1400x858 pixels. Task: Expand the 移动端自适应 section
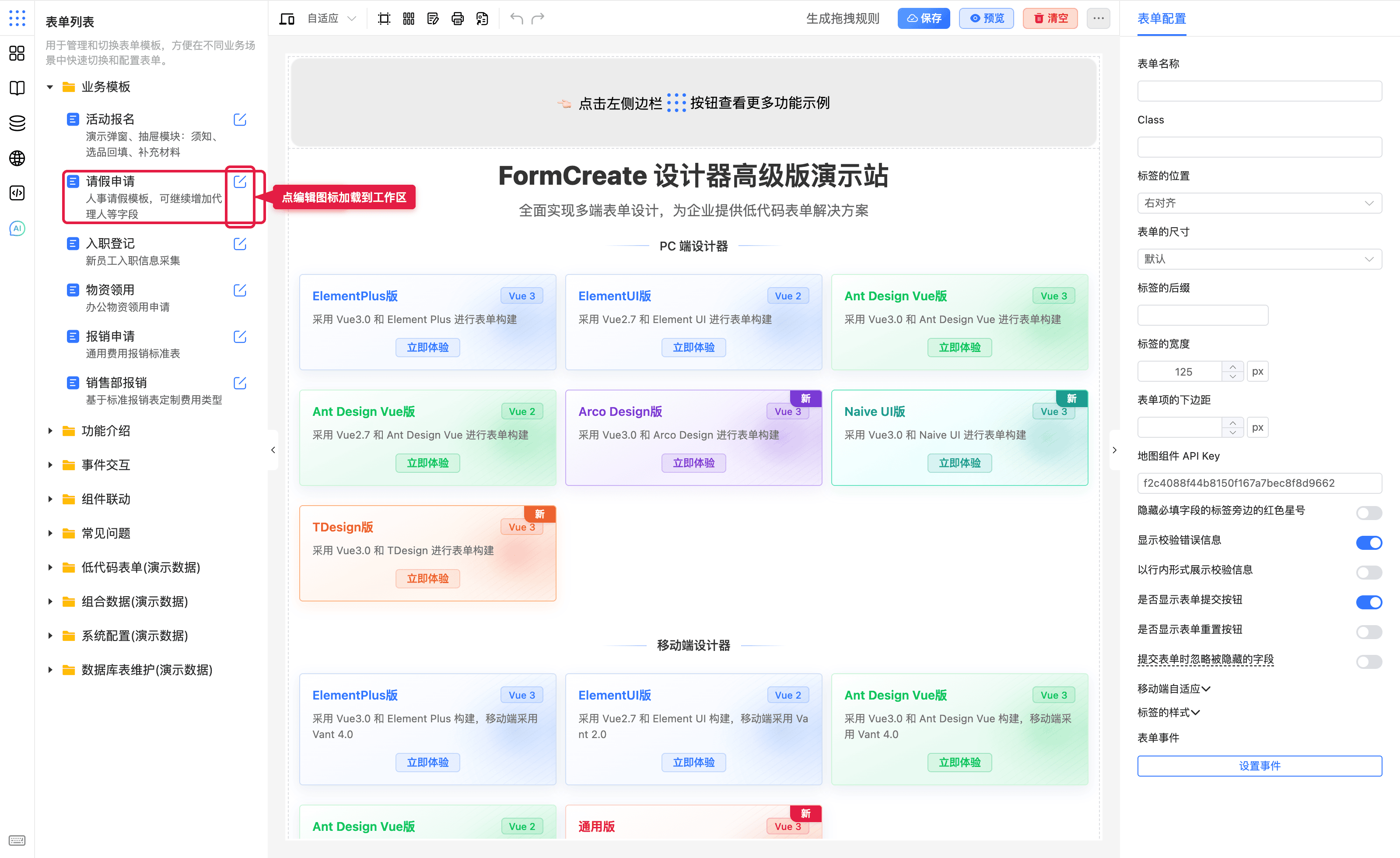(1174, 689)
